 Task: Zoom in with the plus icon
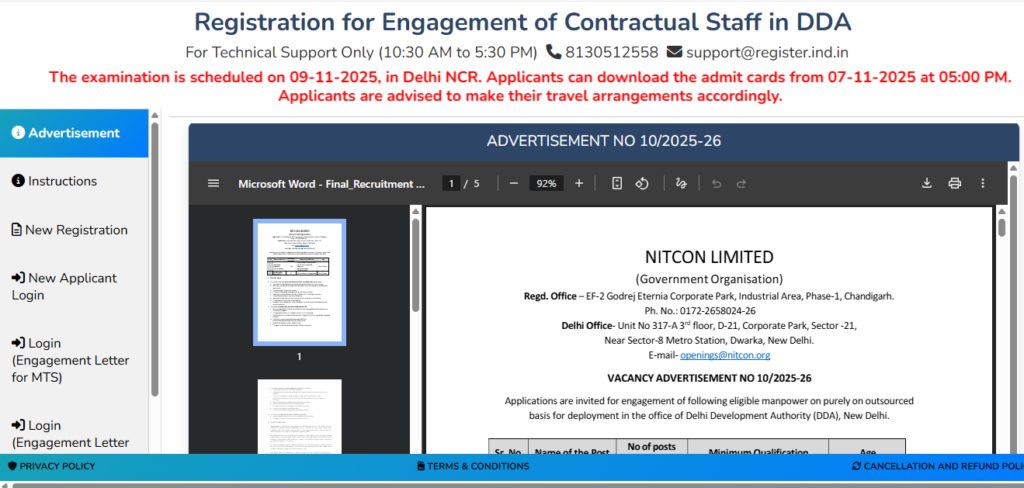pos(579,184)
